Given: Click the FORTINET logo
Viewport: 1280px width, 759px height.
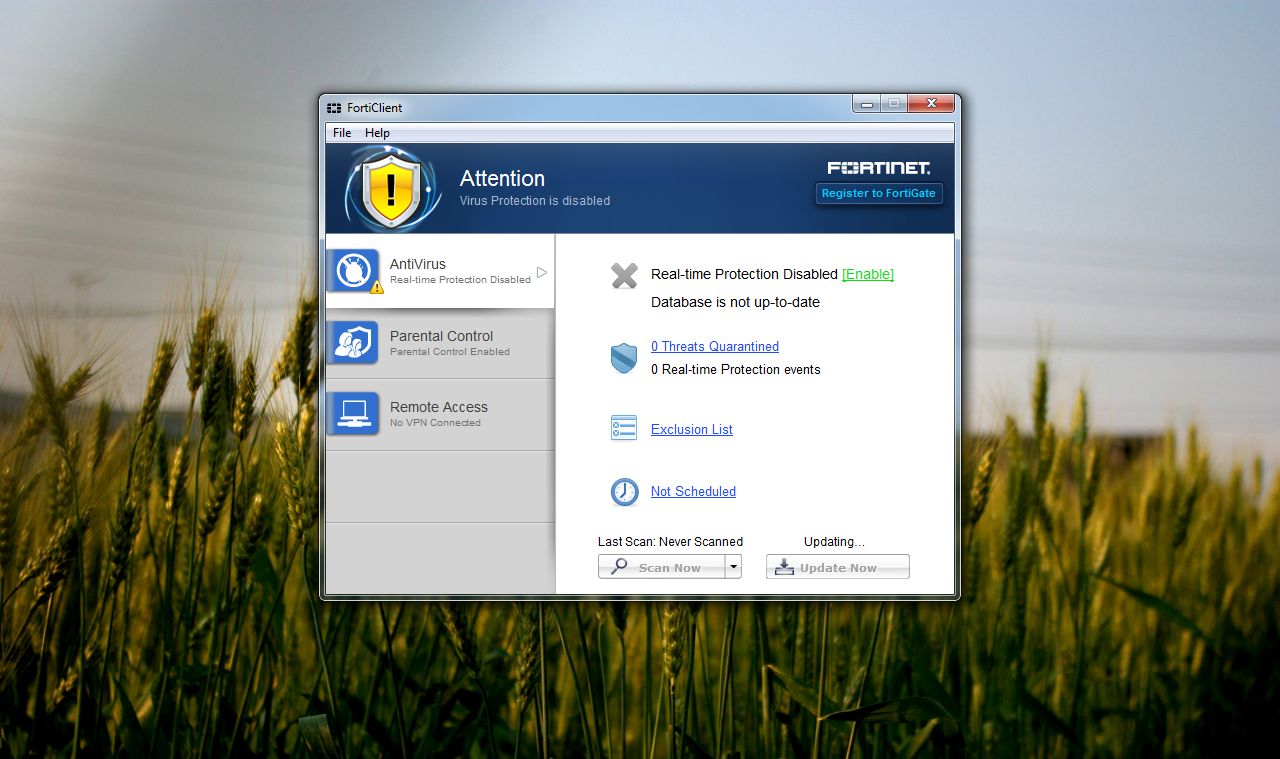Looking at the screenshot, I should click(x=878, y=167).
